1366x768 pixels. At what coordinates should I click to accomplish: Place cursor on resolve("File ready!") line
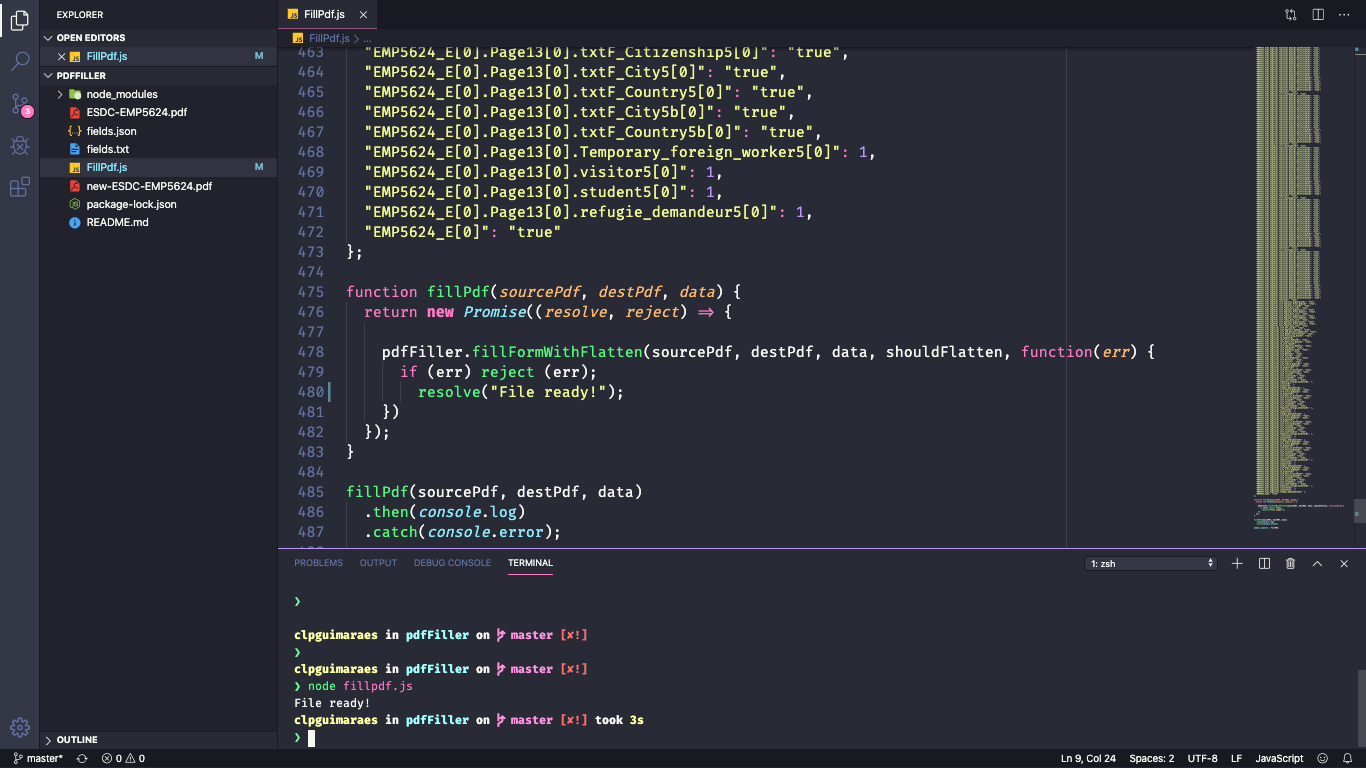[x=521, y=392]
